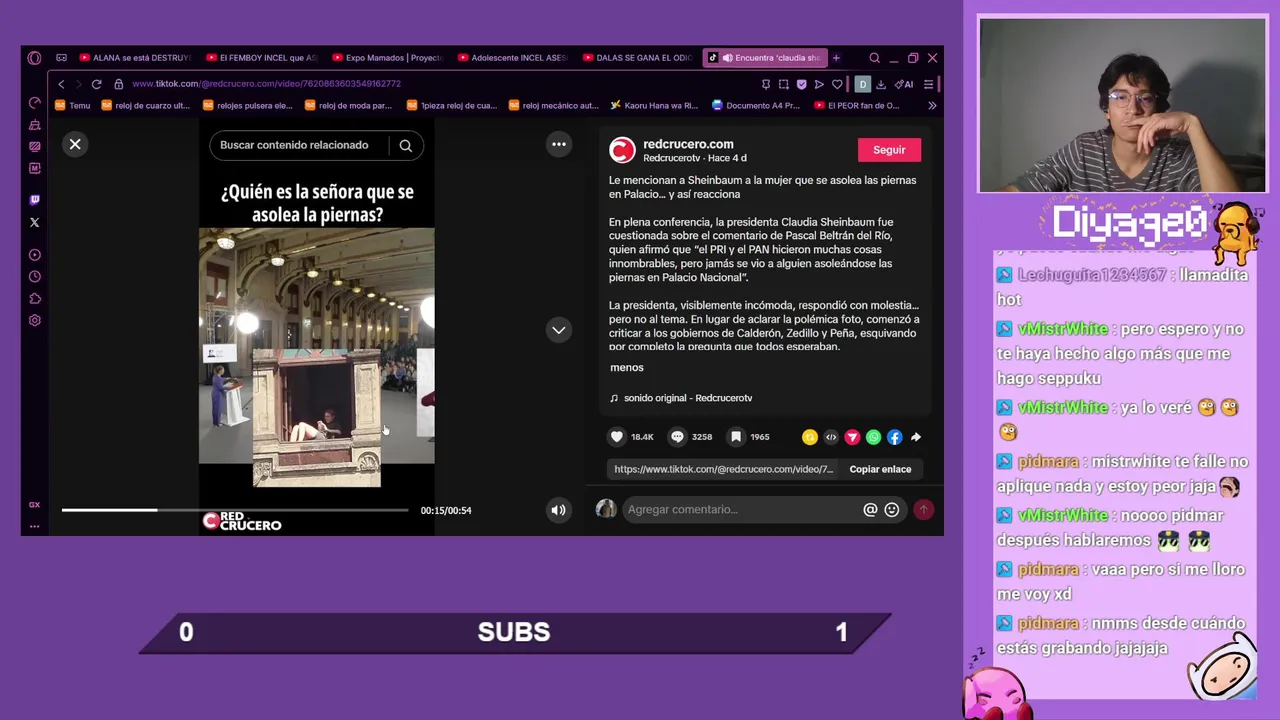Switch to Adolescente INCEL tab
1280x720 pixels.
pyautogui.click(x=512, y=58)
